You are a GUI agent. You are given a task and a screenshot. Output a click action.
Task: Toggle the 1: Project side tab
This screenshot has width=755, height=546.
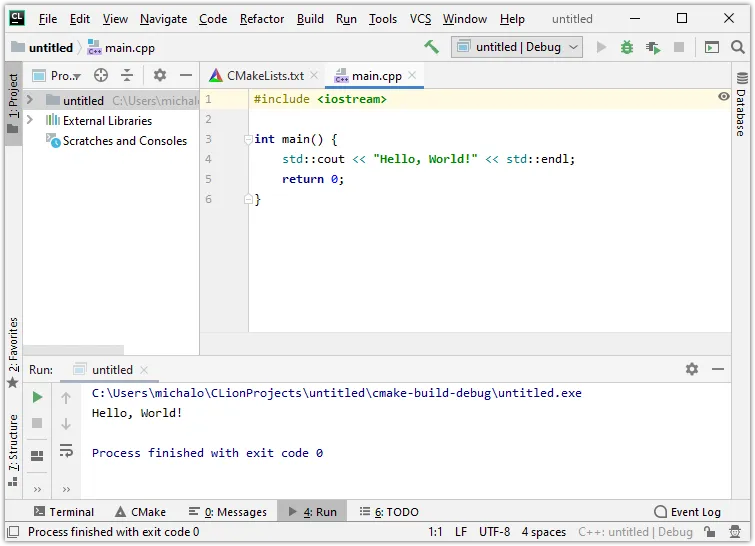[13, 103]
